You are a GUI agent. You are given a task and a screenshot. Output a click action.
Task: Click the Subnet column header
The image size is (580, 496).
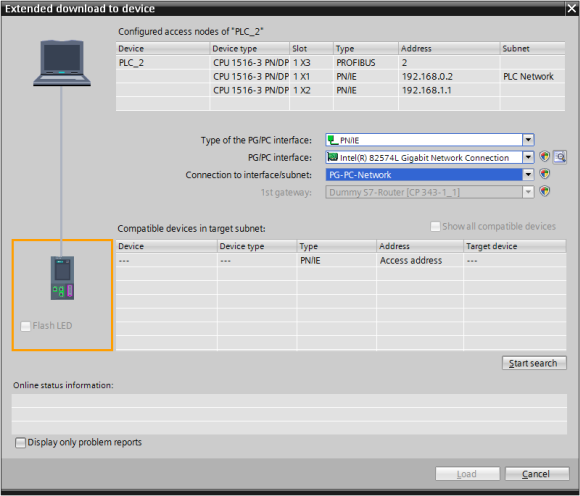[532, 48]
